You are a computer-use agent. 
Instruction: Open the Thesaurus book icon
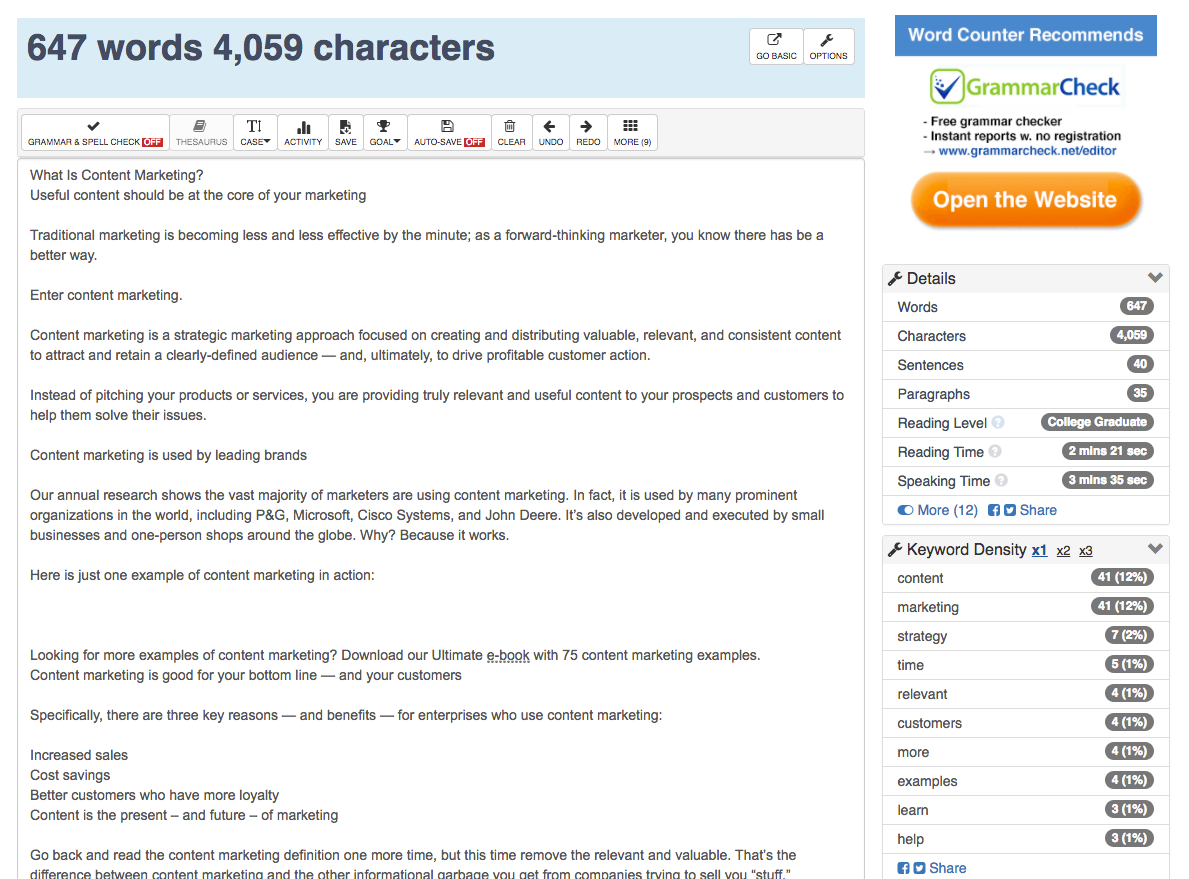(x=201, y=132)
